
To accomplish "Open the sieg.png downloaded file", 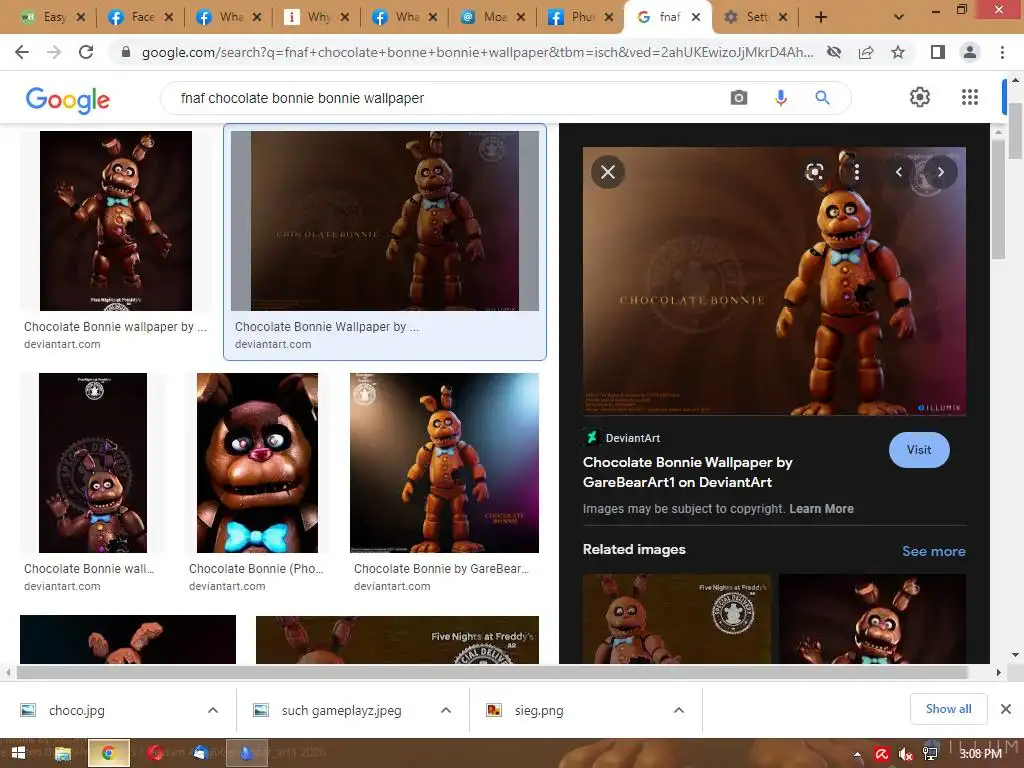I will point(539,710).
